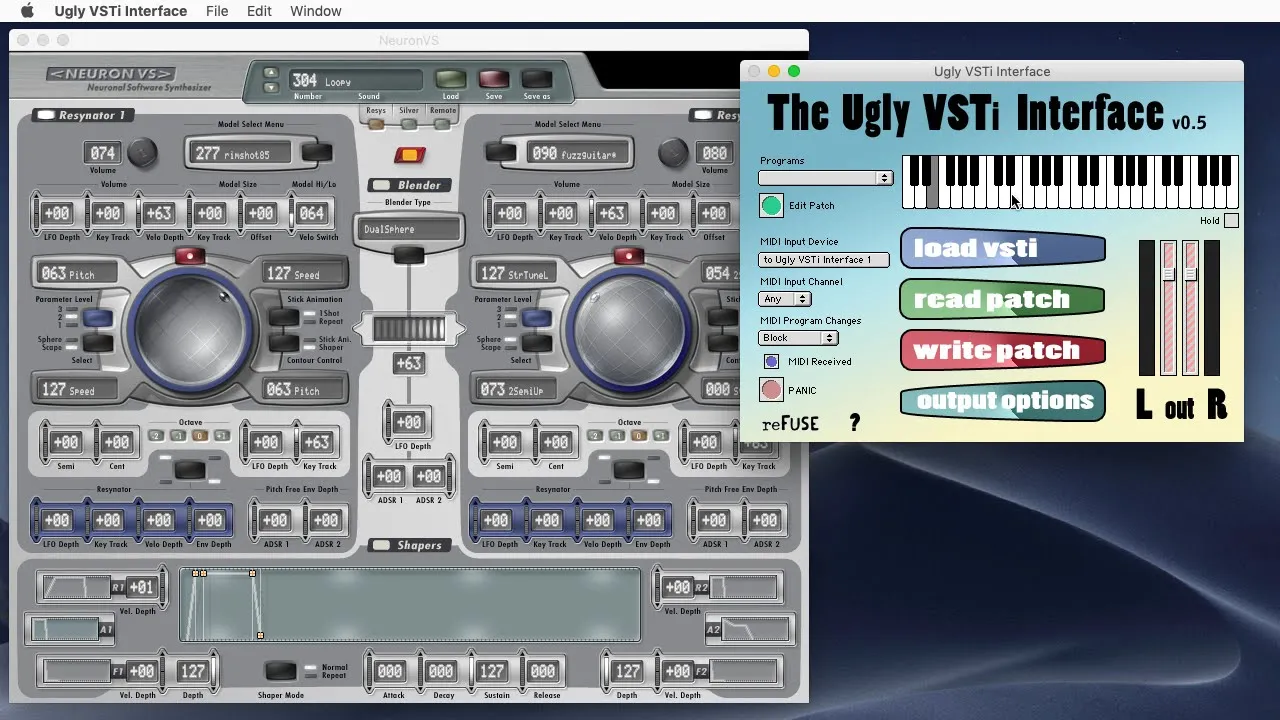This screenshot has width=1280, height=720.
Task: Click the Sustain value 127 field
Action: click(491, 672)
